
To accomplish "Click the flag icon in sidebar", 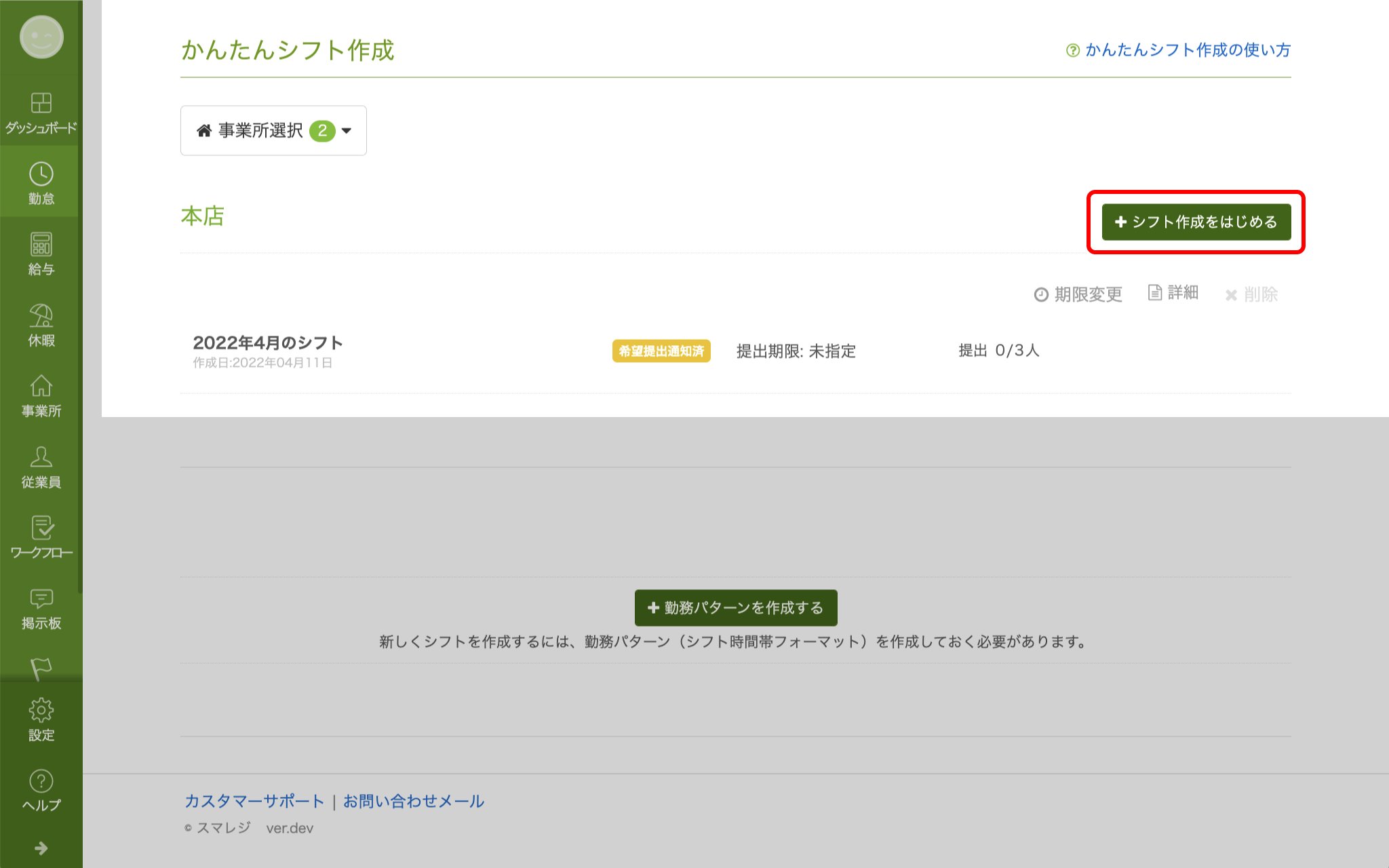I will click(41, 669).
